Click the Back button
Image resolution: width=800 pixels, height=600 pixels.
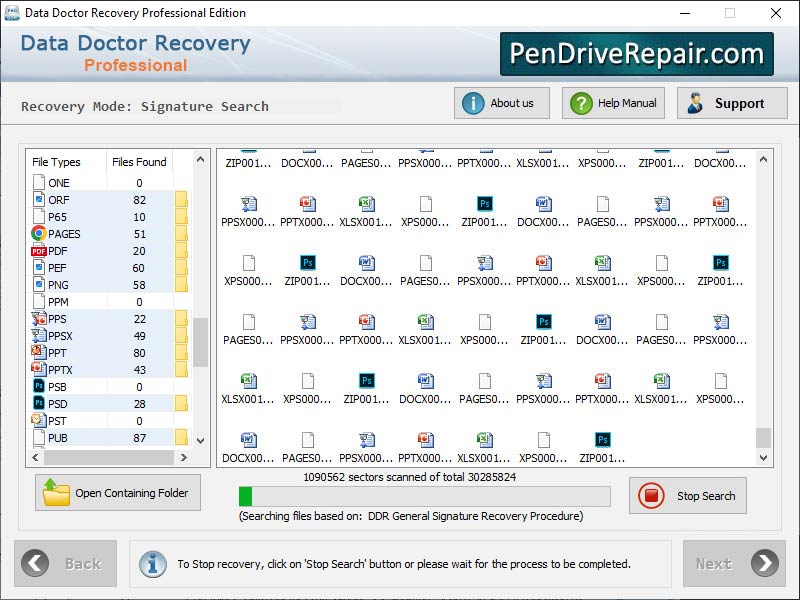(65, 563)
